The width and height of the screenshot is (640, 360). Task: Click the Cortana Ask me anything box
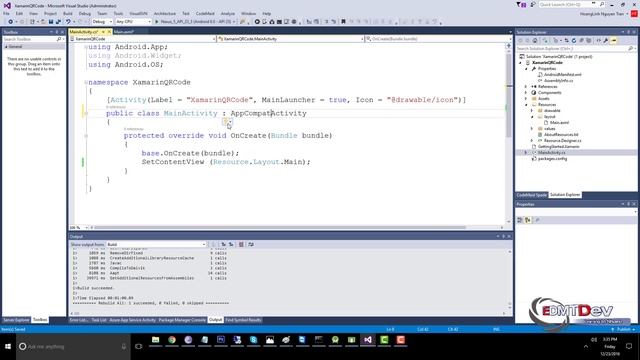pos(73,347)
